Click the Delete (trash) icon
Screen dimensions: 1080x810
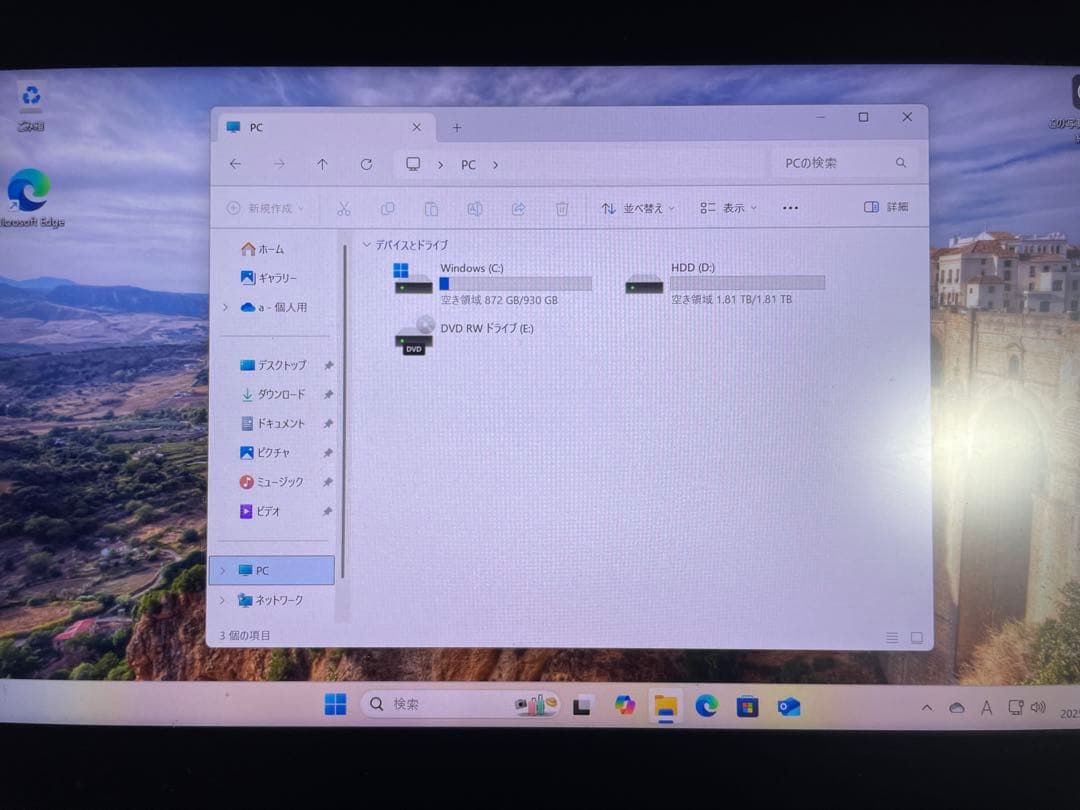[562, 208]
